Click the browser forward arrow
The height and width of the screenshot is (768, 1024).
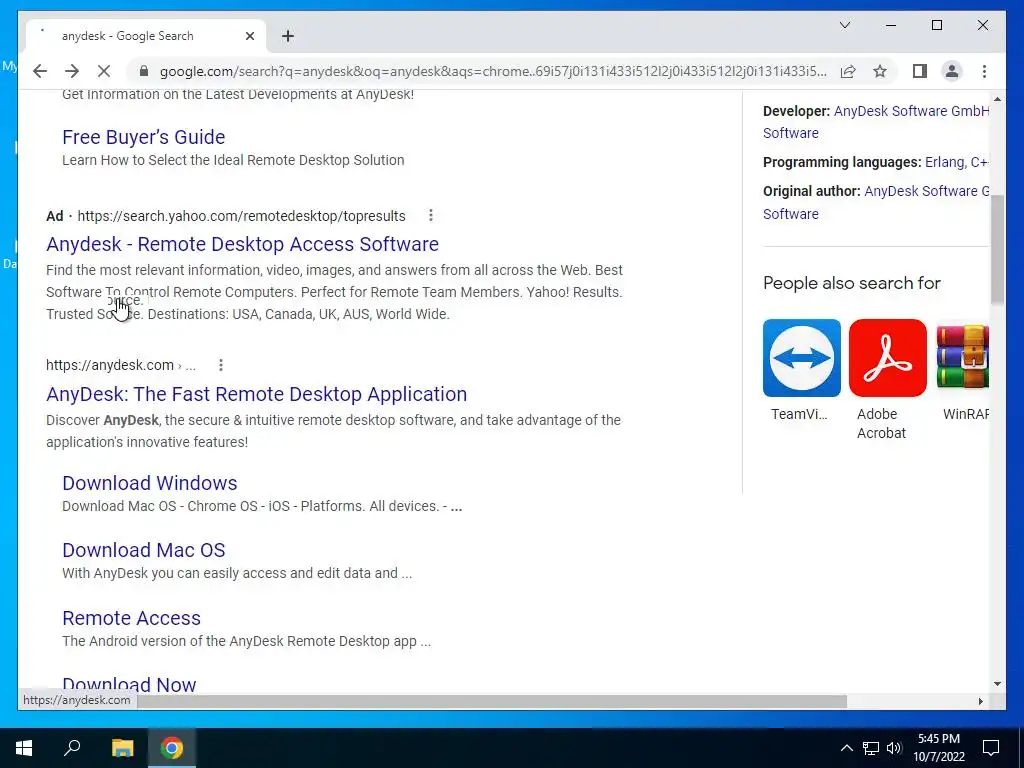[72, 71]
